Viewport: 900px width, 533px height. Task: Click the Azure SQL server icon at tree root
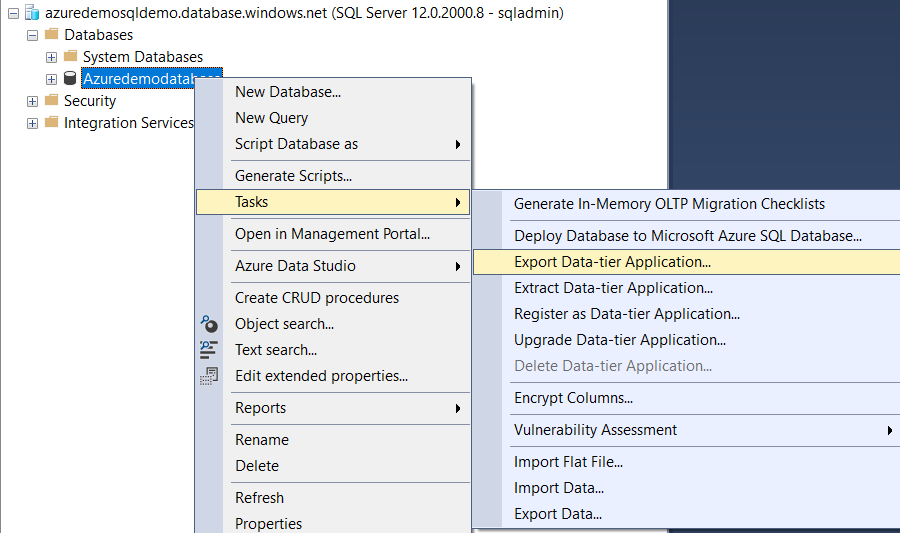pos(32,13)
